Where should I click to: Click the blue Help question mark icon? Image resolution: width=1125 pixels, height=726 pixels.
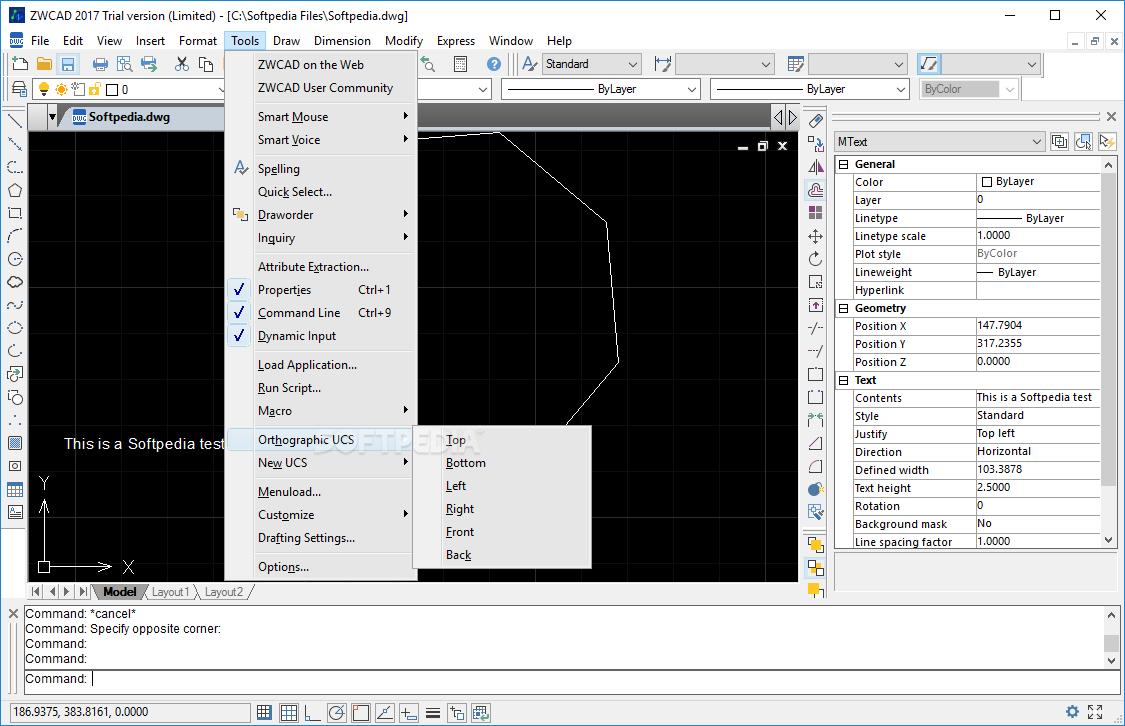pyautogui.click(x=494, y=64)
